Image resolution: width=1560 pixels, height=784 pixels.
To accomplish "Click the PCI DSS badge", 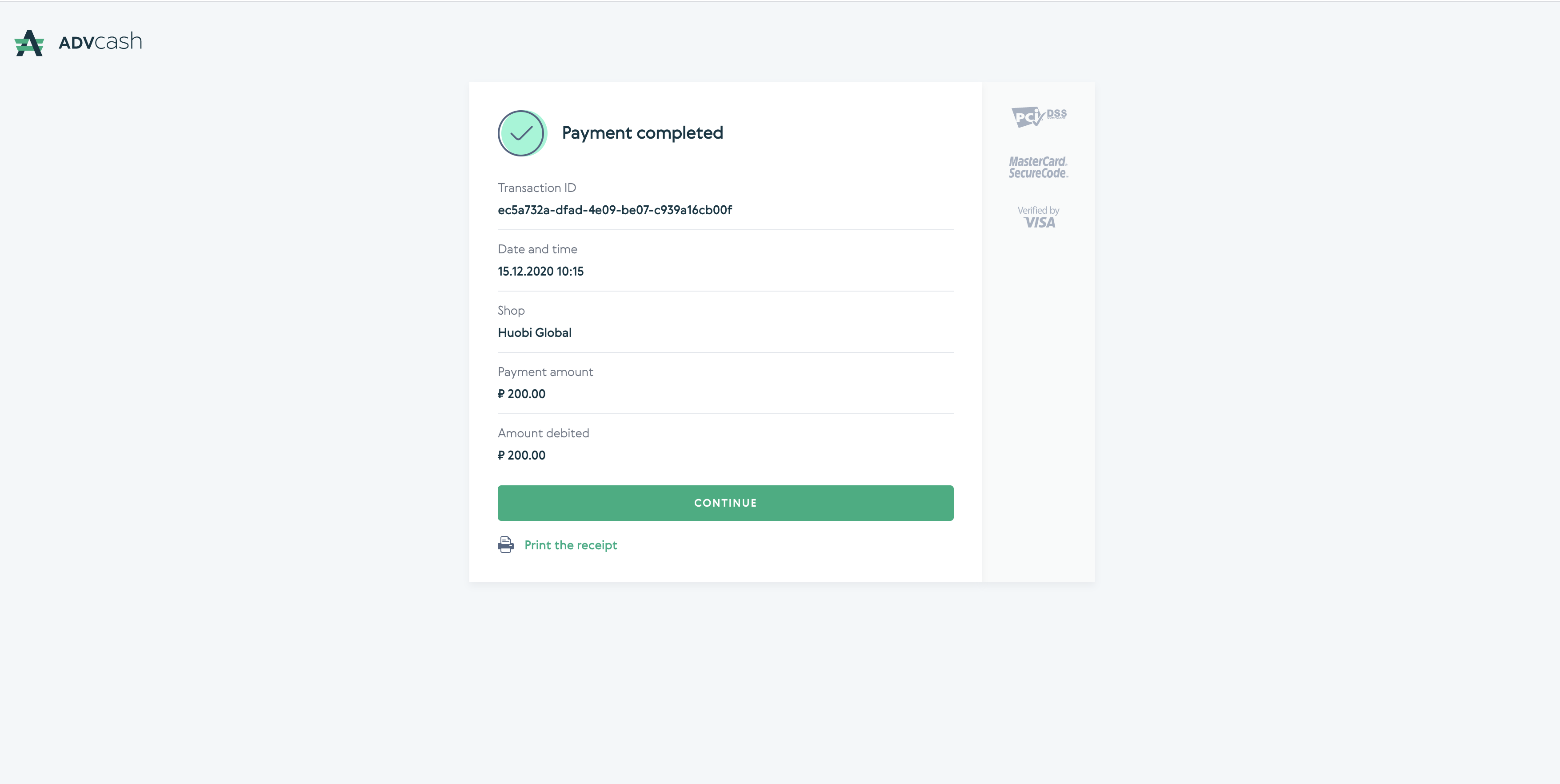I will [1039, 116].
